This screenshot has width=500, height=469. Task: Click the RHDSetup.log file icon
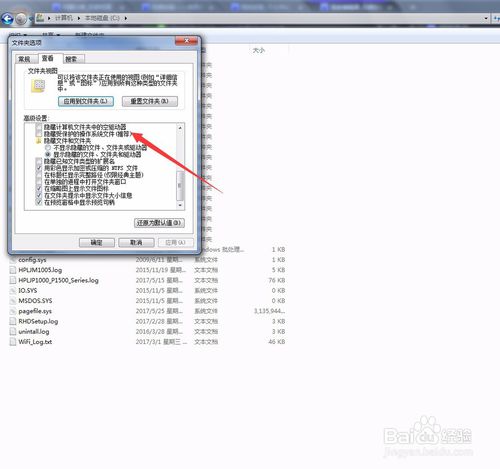click(x=13, y=321)
